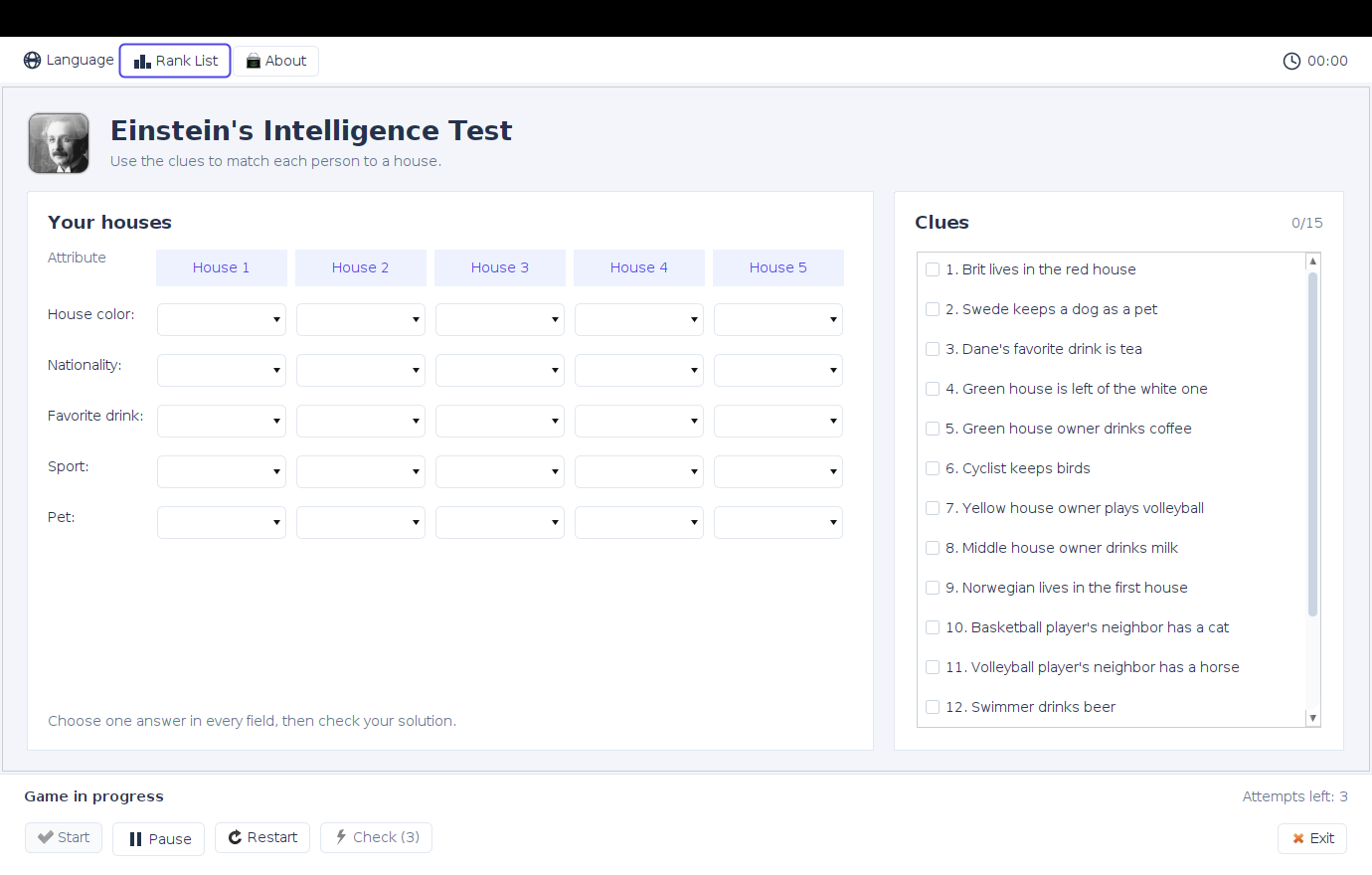Mark clue 3 Dane's favorite drink is tea
This screenshot has height=875, width=1372.
pyautogui.click(x=933, y=349)
